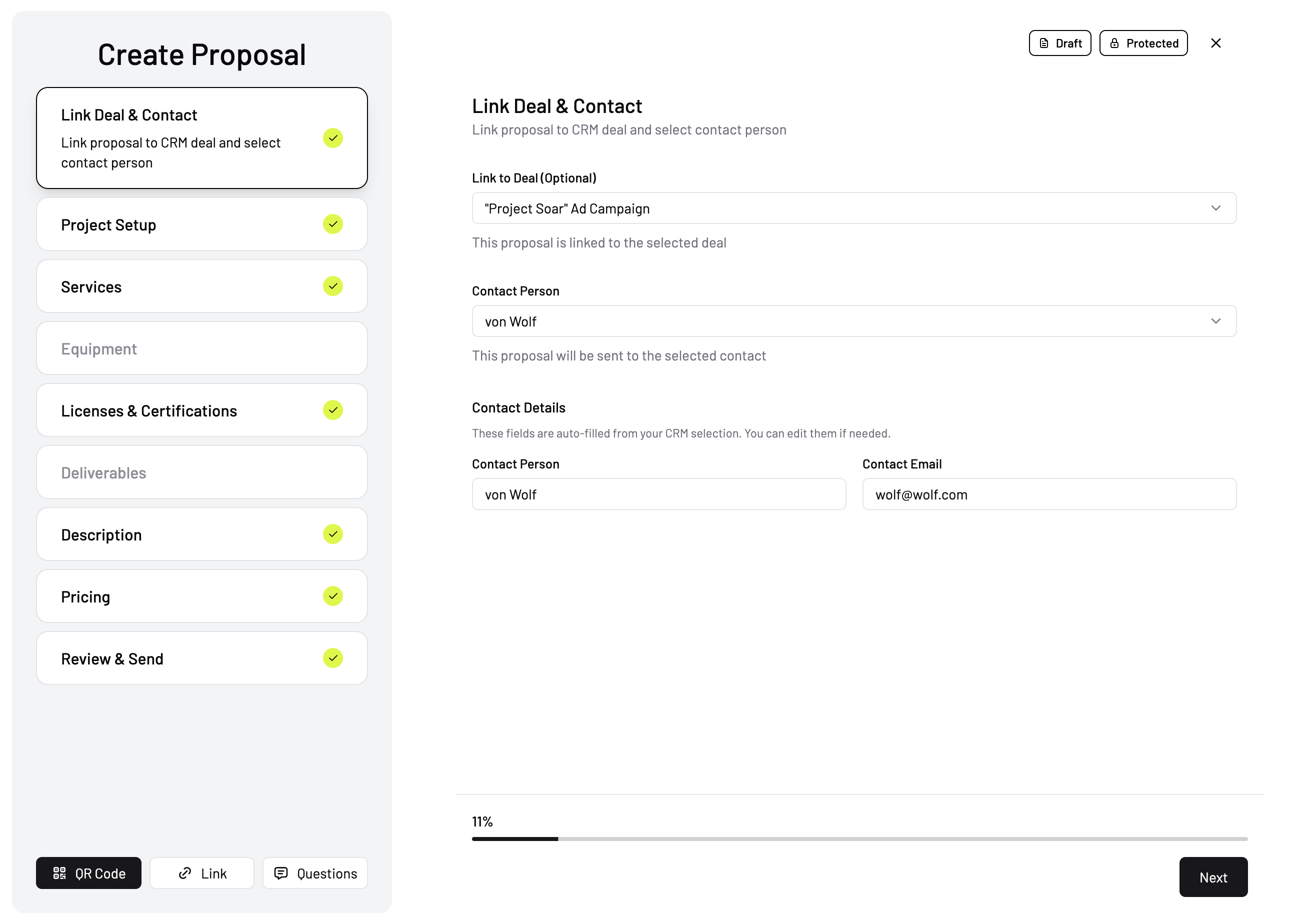Open the Contact Person dropdown
The width and height of the screenshot is (1296, 924).
[x=853, y=321]
